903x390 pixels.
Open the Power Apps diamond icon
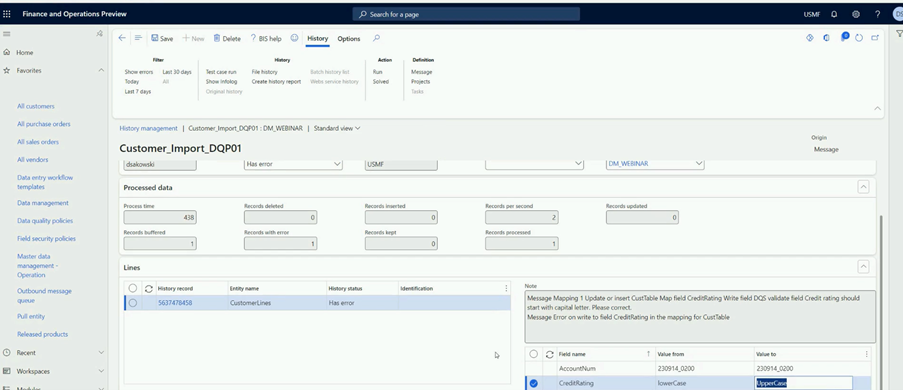click(809, 38)
